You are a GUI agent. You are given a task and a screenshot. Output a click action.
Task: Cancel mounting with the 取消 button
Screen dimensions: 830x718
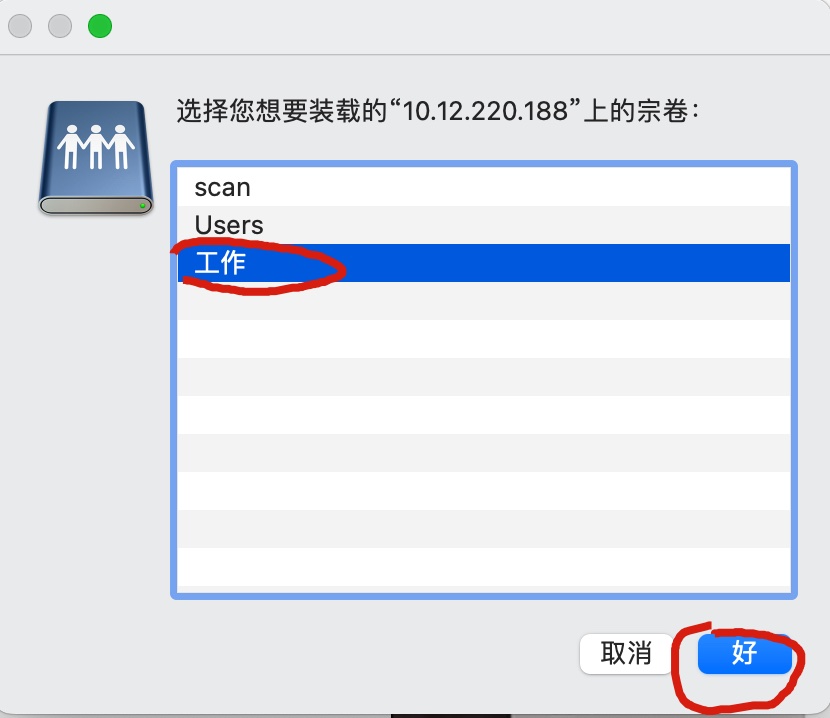pyautogui.click(x=626, y=653)
